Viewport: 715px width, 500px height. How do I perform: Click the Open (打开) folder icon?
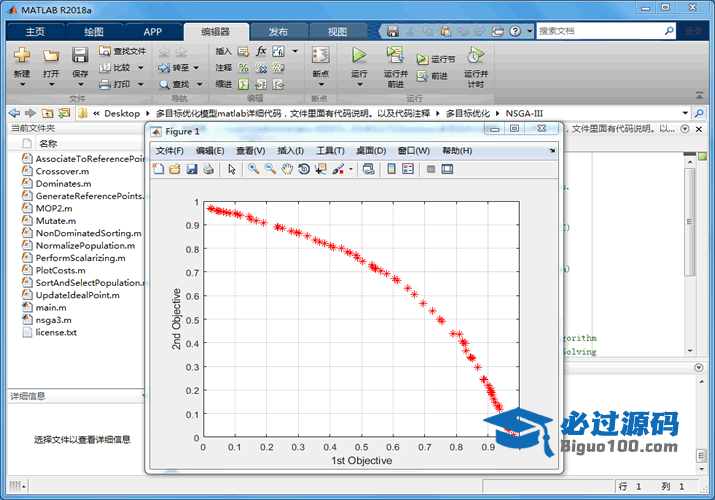coord(51,55)
